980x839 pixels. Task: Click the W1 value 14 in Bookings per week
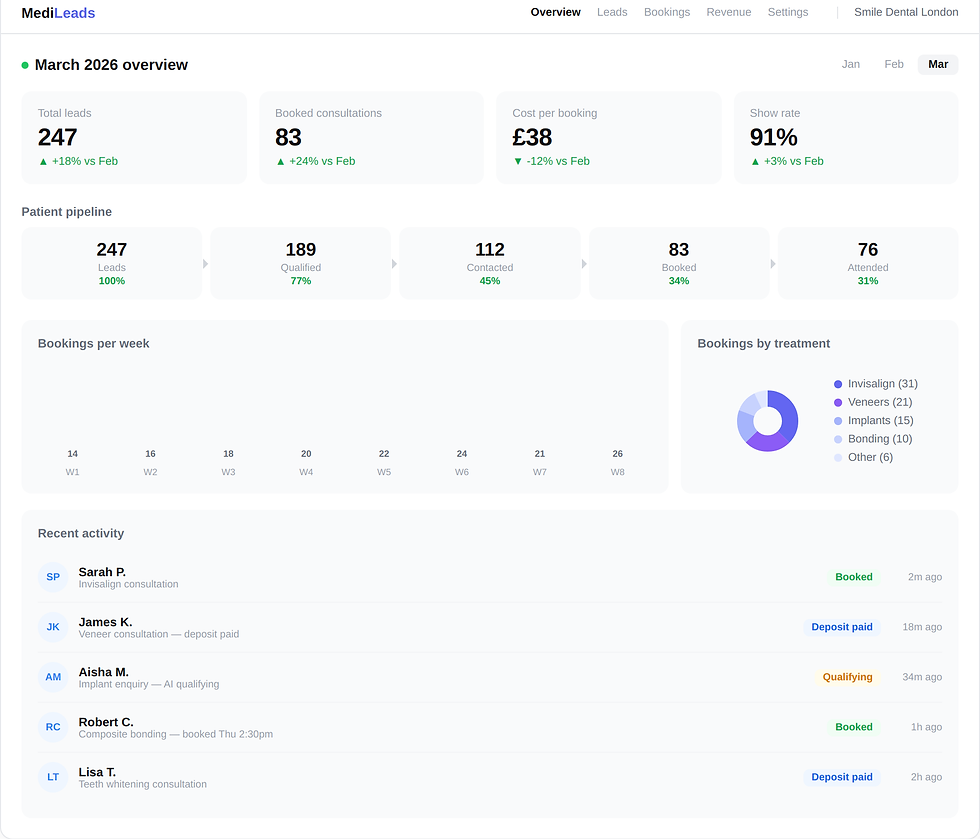pyautogui.click(x=72, y=454)
